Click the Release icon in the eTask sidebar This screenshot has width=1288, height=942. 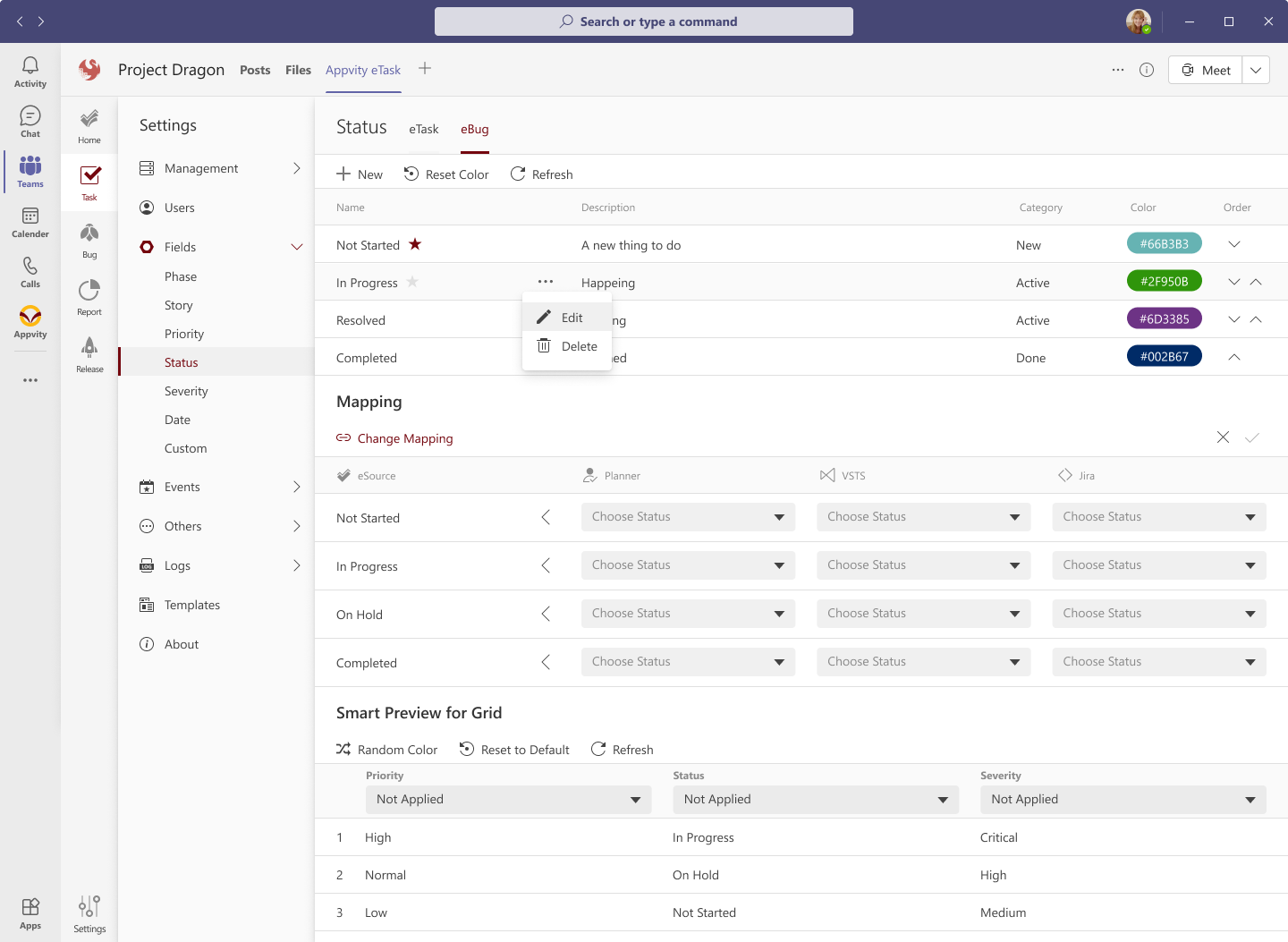pyautogui.click(x=89, y=353)
